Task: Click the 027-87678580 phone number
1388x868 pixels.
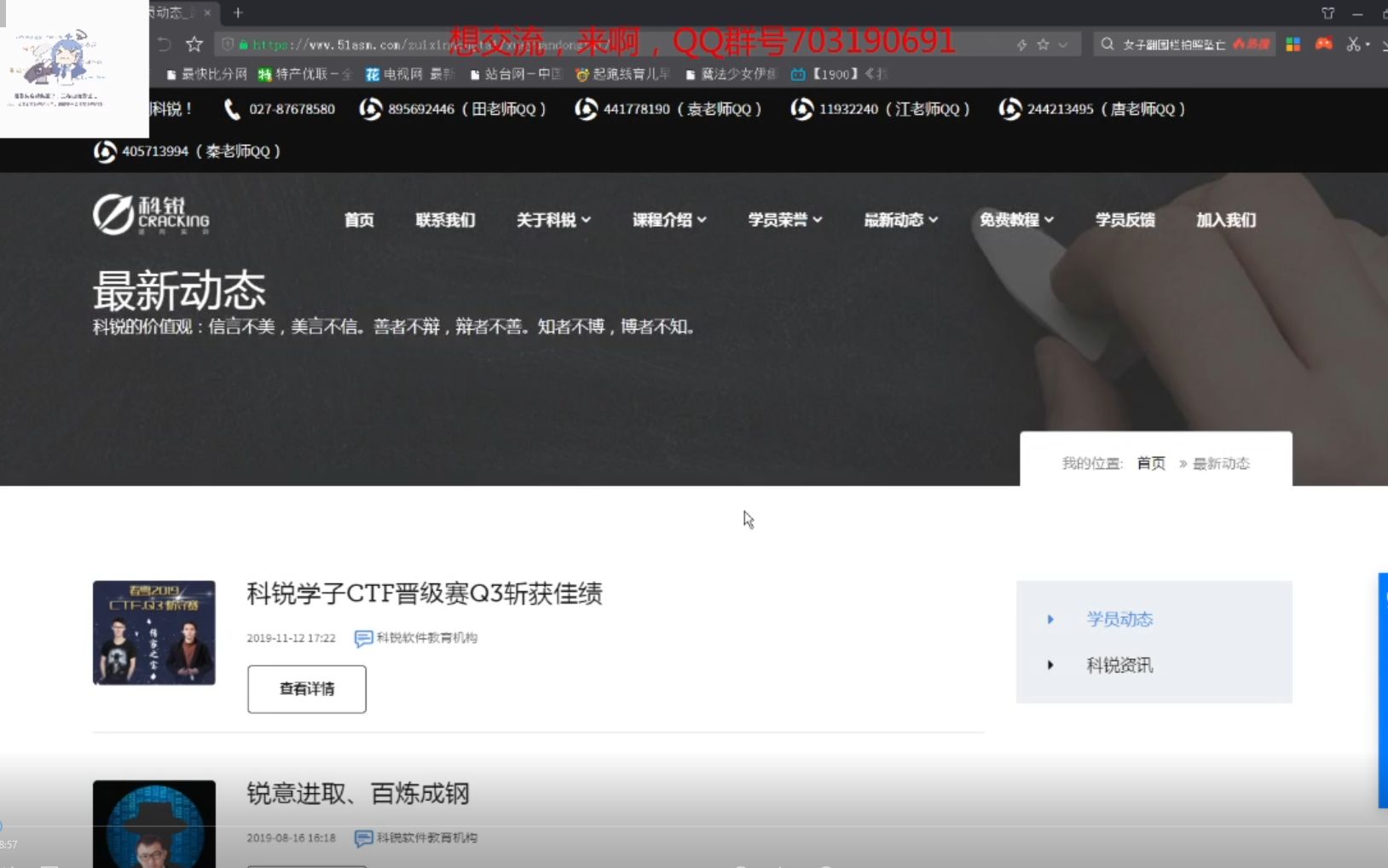Action: [x=292, y=109]
